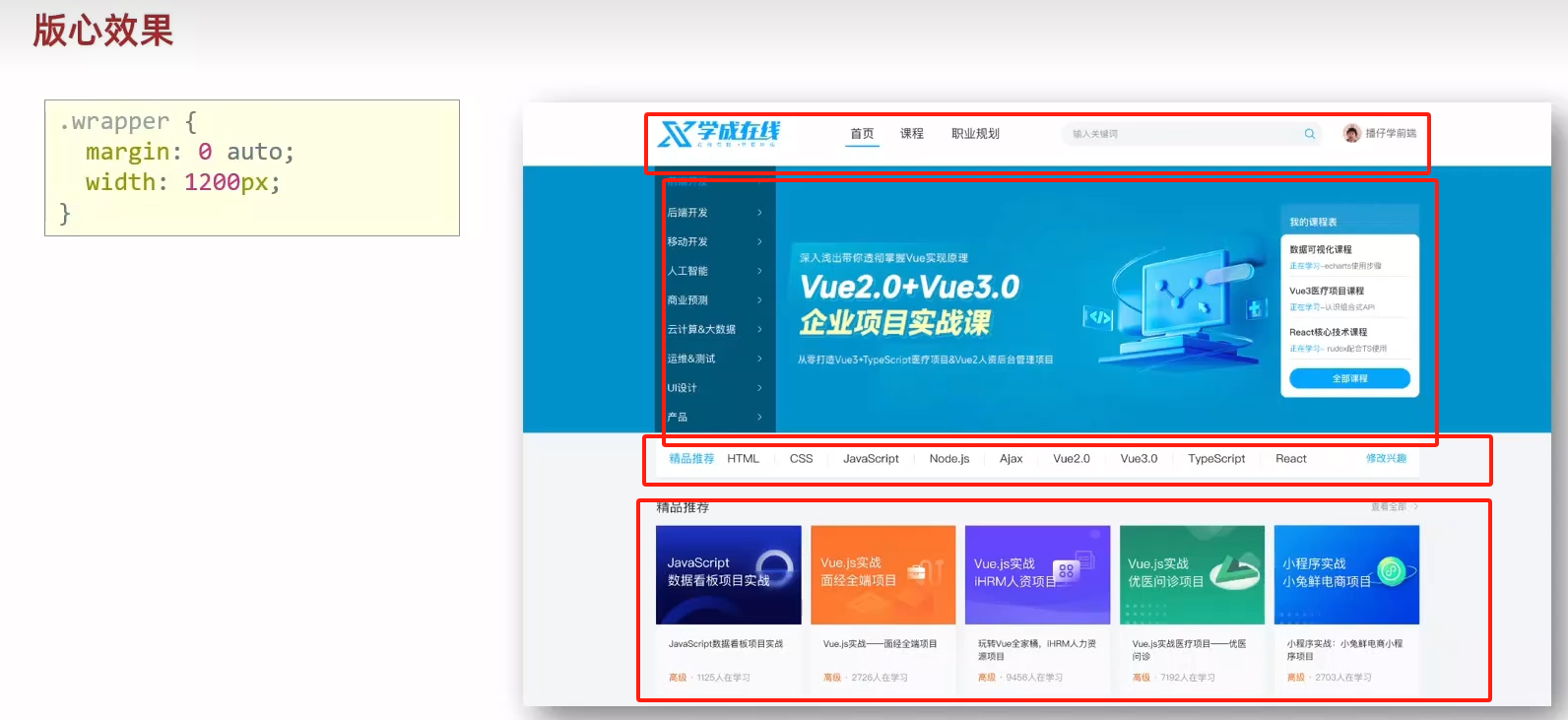Select 运维&测试 in the sidebar
Image resolution: width=1568 pixels, height=720 pixels.
(691, 359)
